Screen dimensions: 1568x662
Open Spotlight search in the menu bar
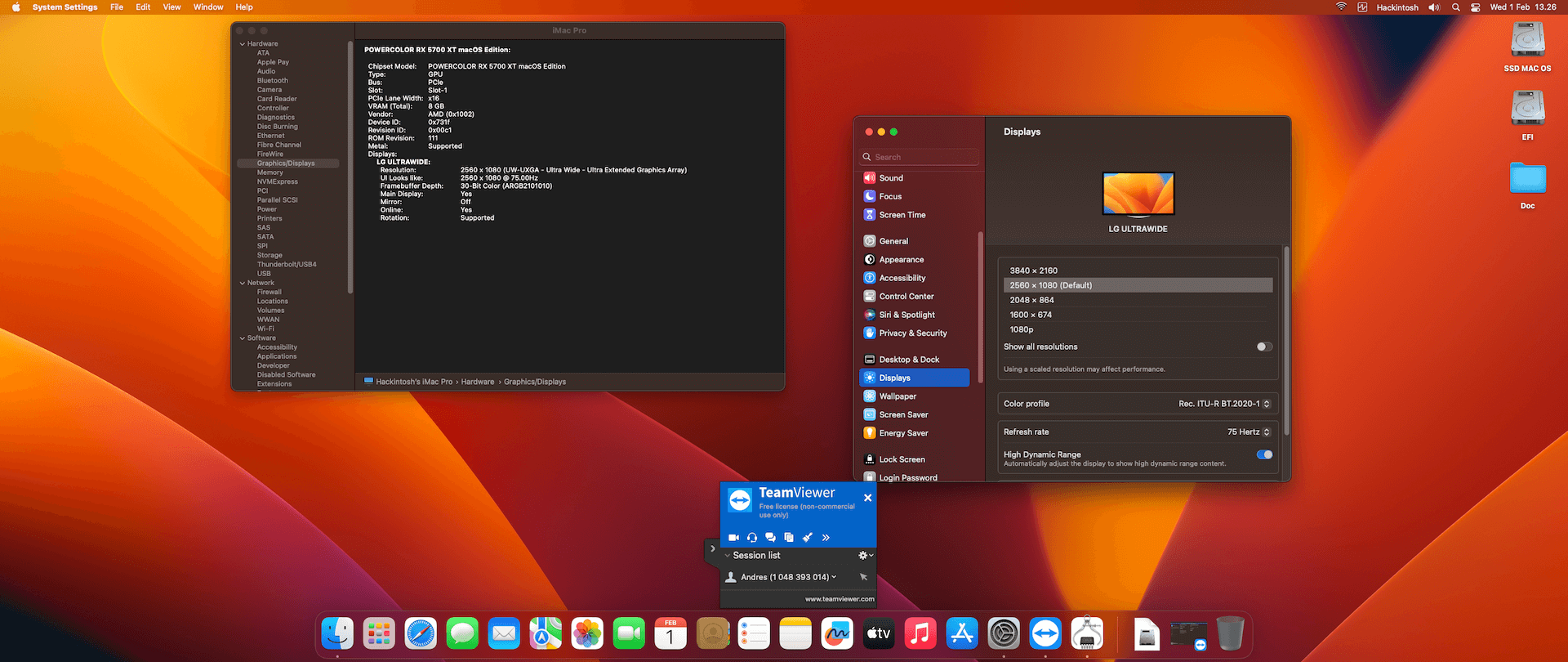[x=1455, y=7]
